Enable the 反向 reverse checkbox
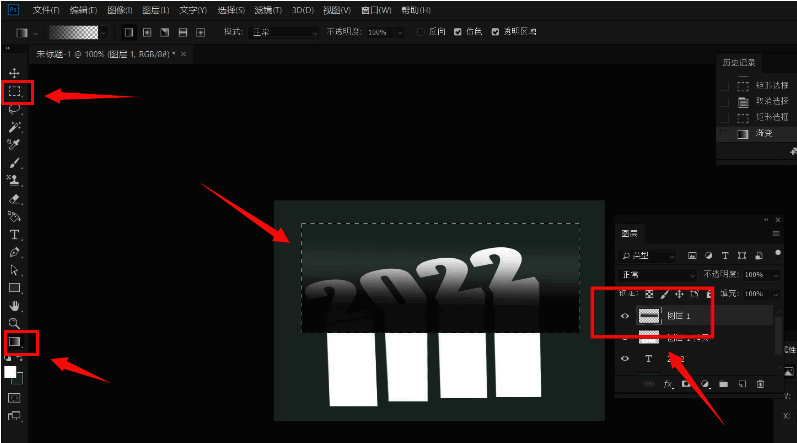Image resolution: width=797 pixels, height=443 pixels. (421, 32)
